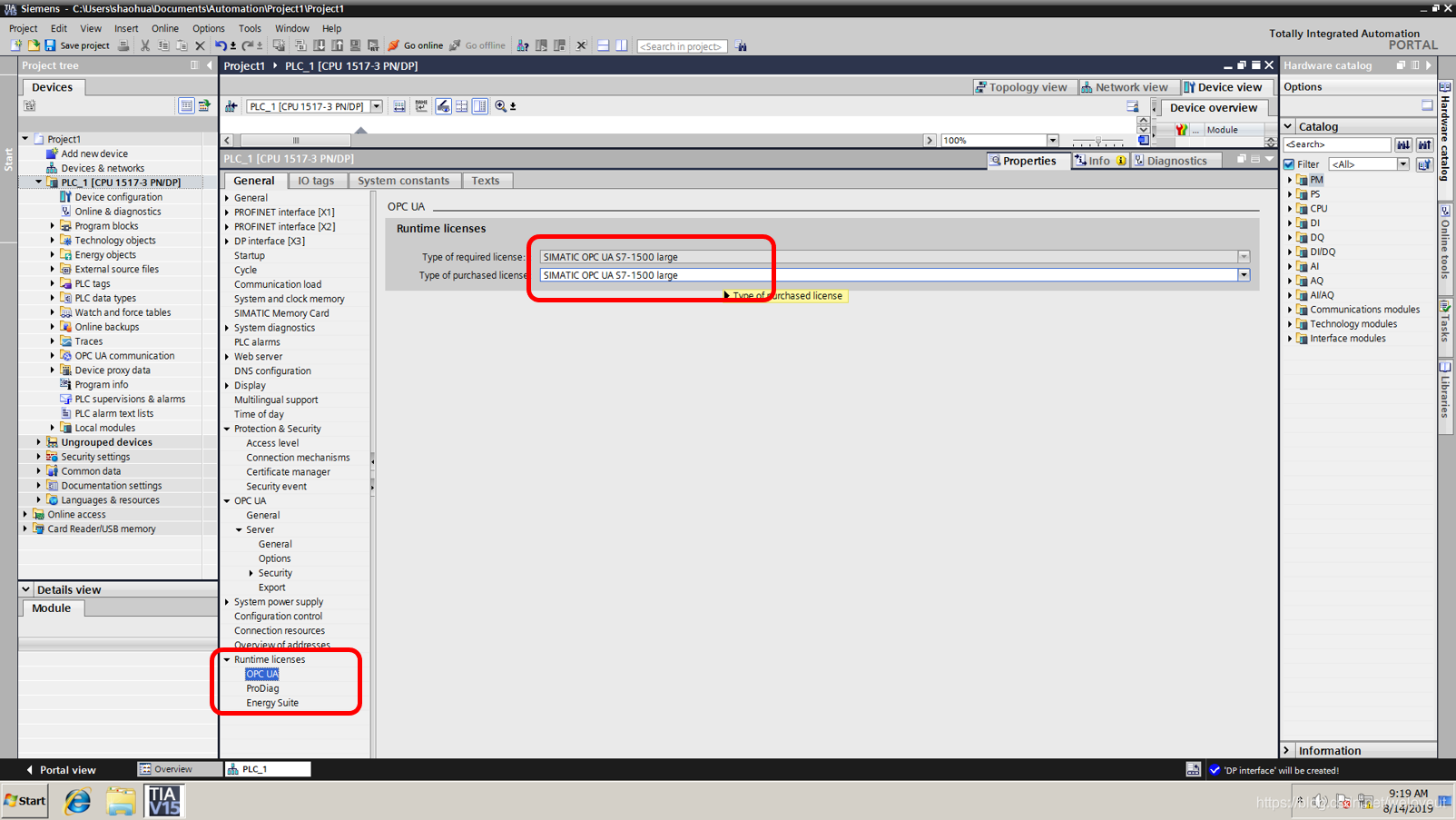Click the Windows Start button
This screenshot has height=820, width=1456.
[25, 801]
